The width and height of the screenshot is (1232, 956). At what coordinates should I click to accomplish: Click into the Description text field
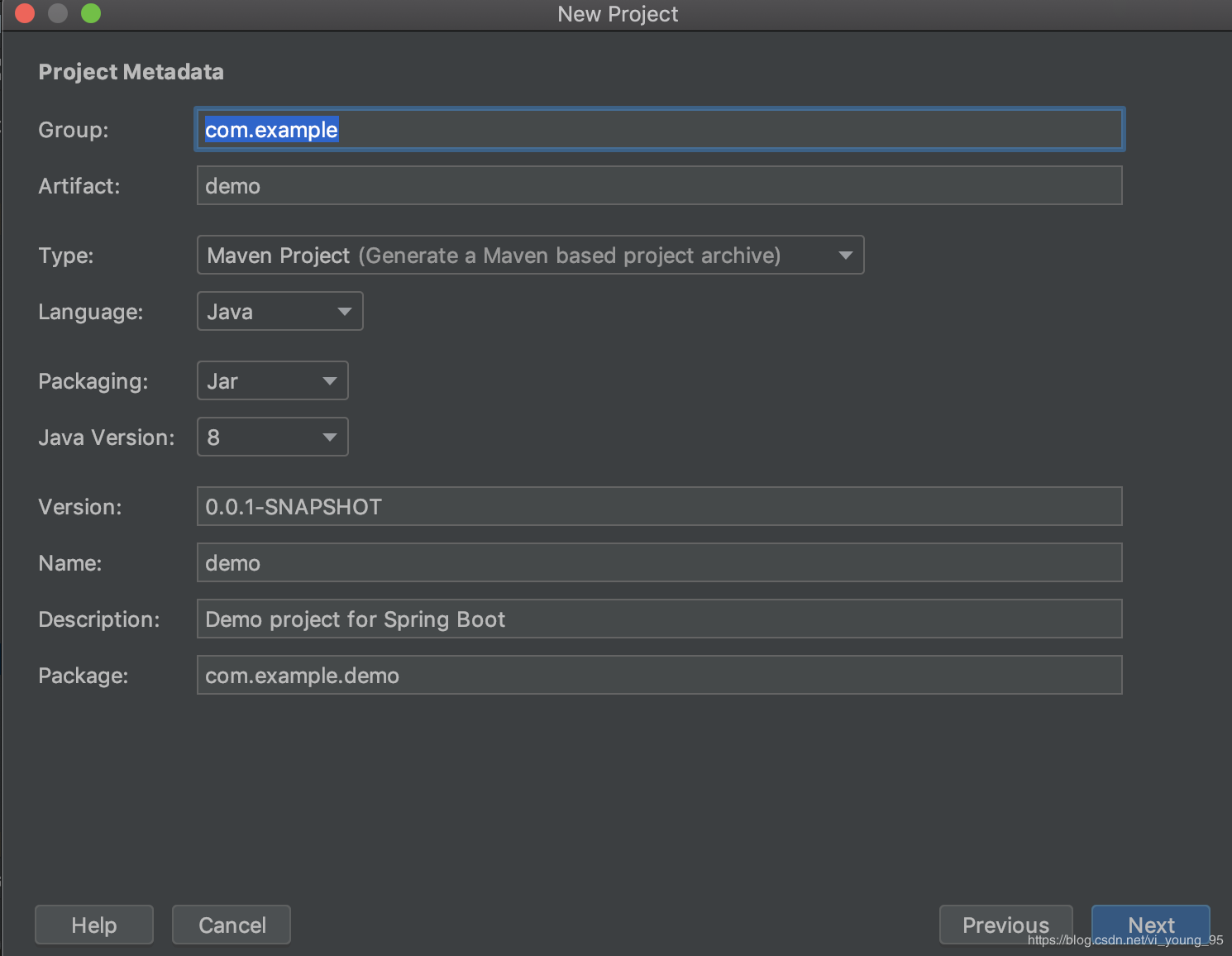click(x=659, y=619)
